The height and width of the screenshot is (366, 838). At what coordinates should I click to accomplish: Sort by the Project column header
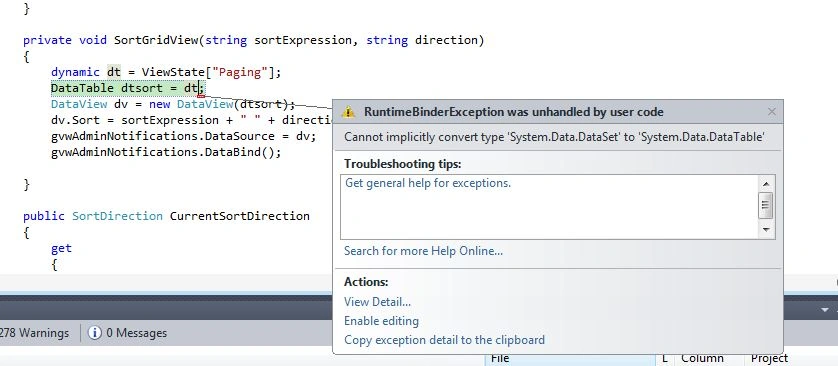pyautogui.click(x=769, y=359)
